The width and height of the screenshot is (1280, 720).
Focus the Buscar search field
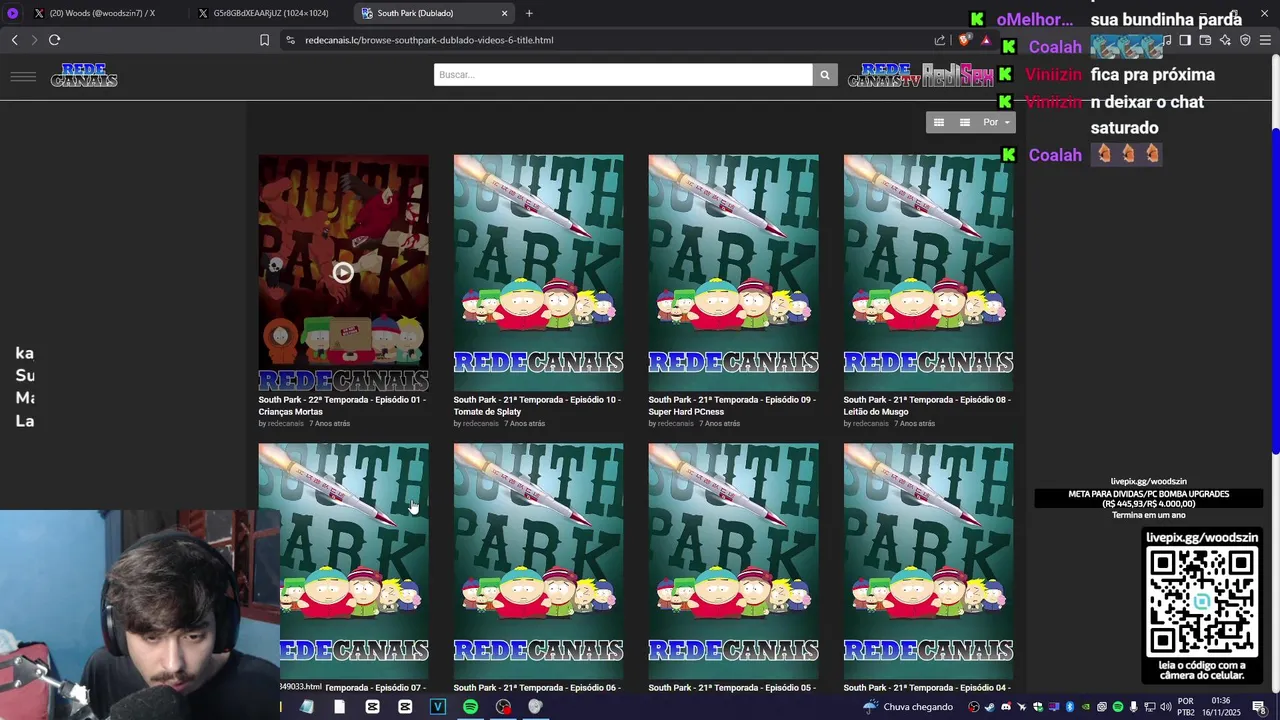click(623, 75)
